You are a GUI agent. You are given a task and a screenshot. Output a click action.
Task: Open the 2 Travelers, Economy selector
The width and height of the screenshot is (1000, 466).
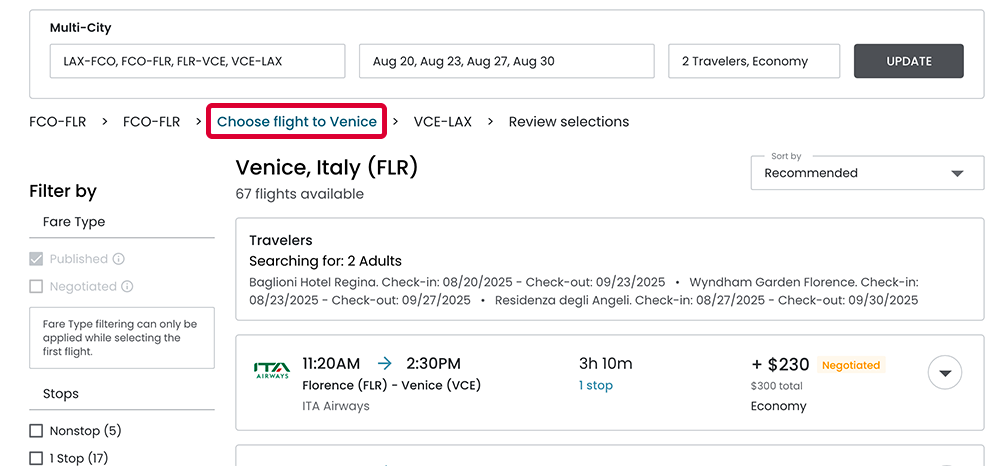(754, 61)
